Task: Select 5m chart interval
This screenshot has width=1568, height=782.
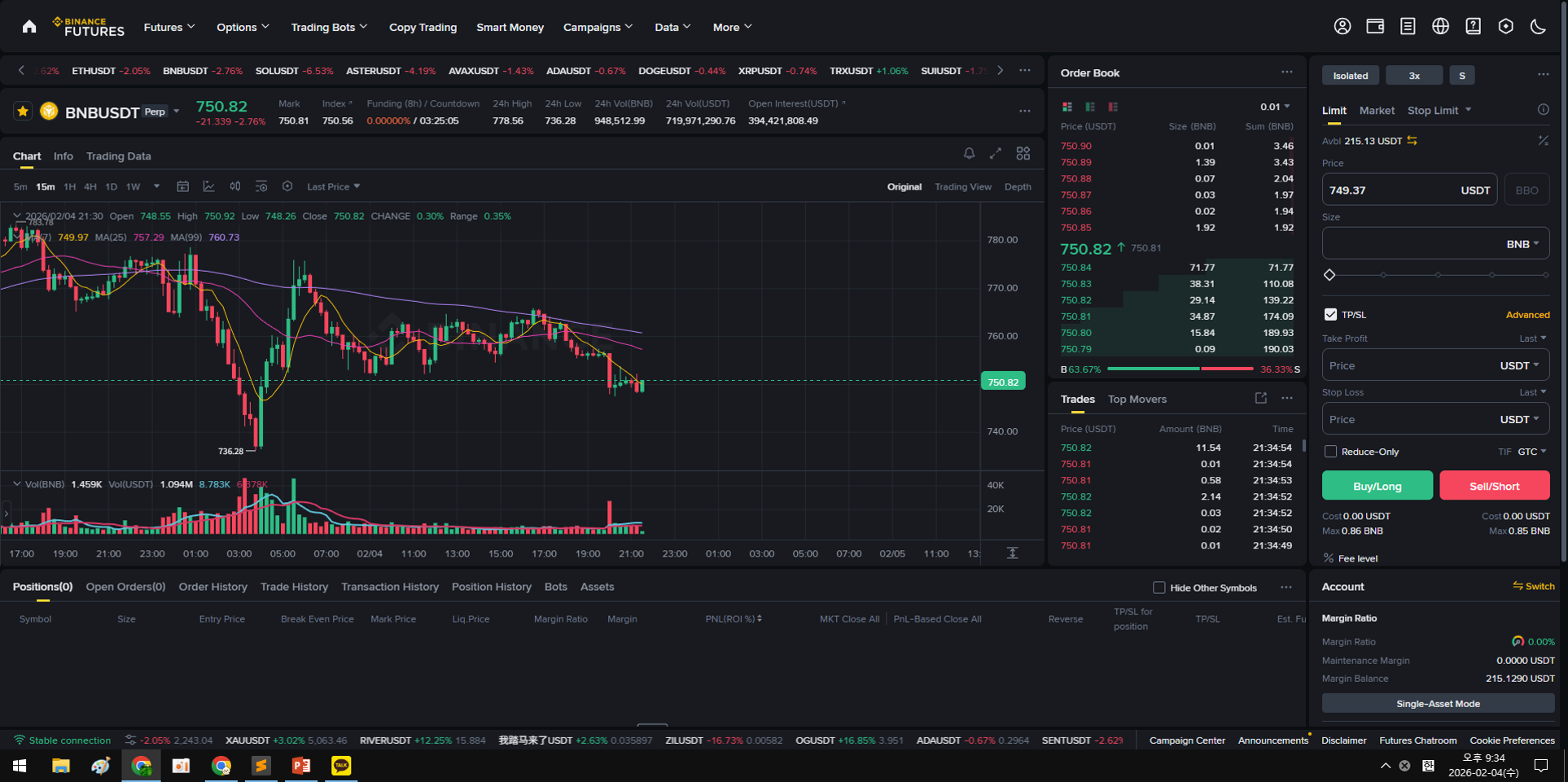Action: (x=20, y=187)
